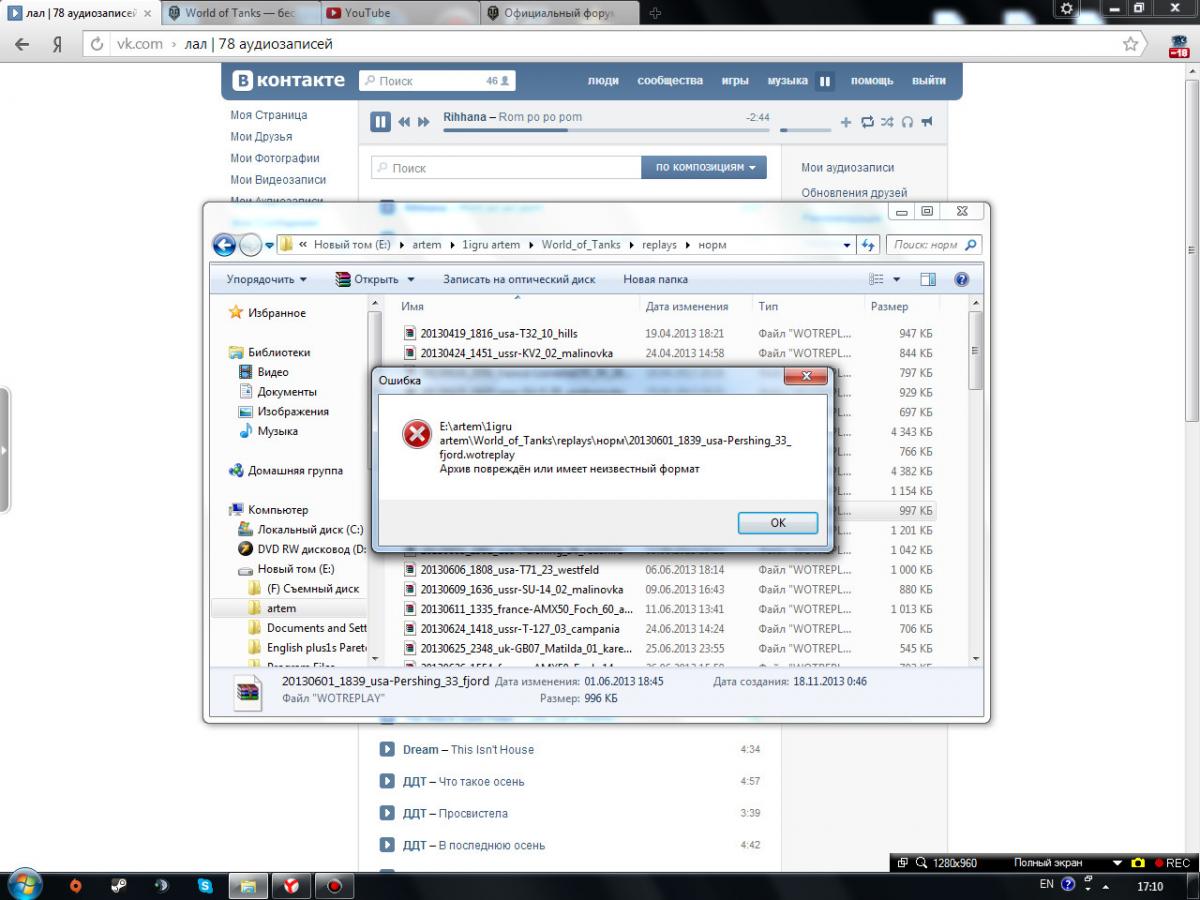
Task: Select Музыка library in sidebar
Action: (x=277, y=431)
